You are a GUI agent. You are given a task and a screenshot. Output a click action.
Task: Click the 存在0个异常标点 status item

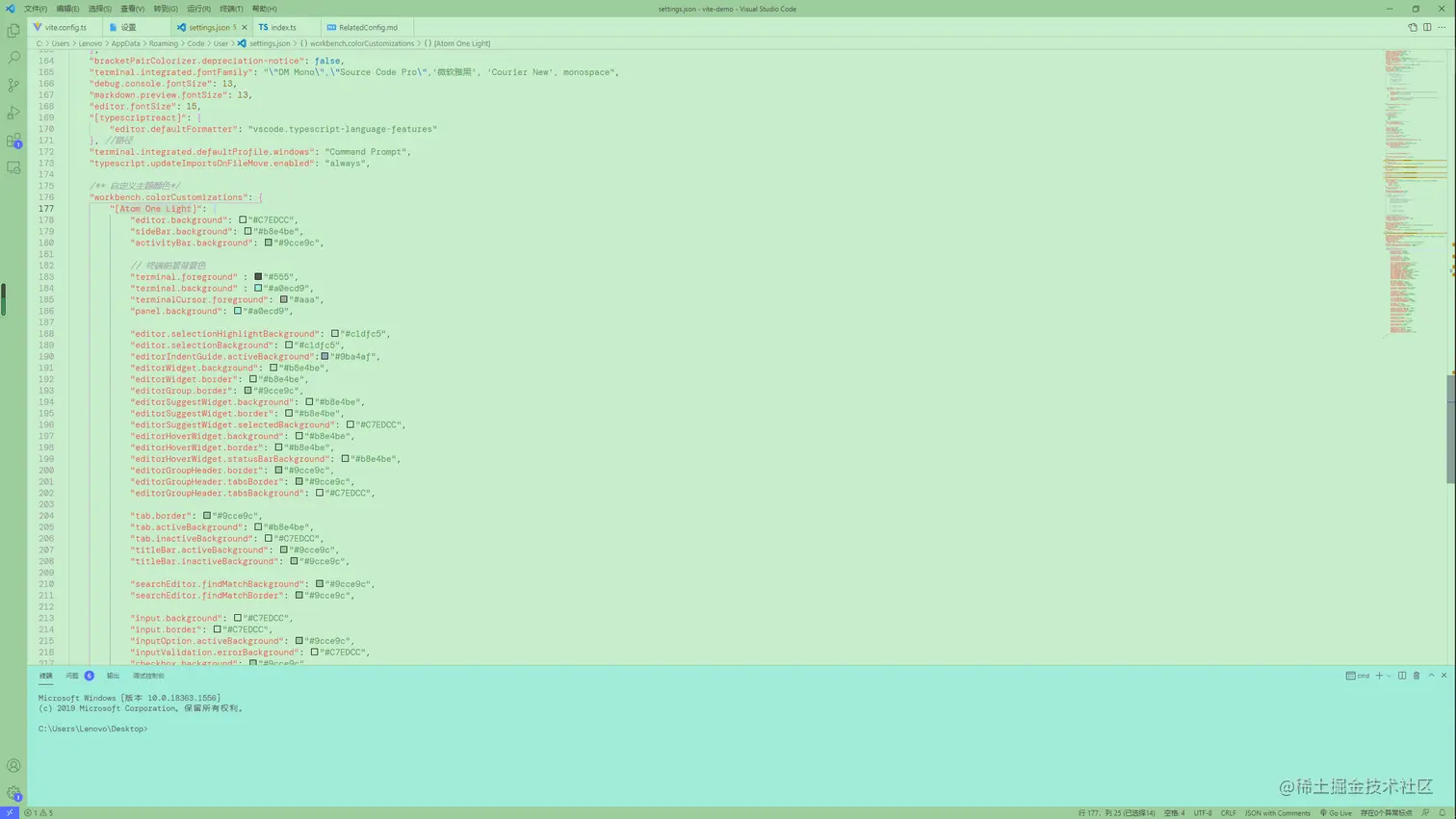coord(1386,813)
